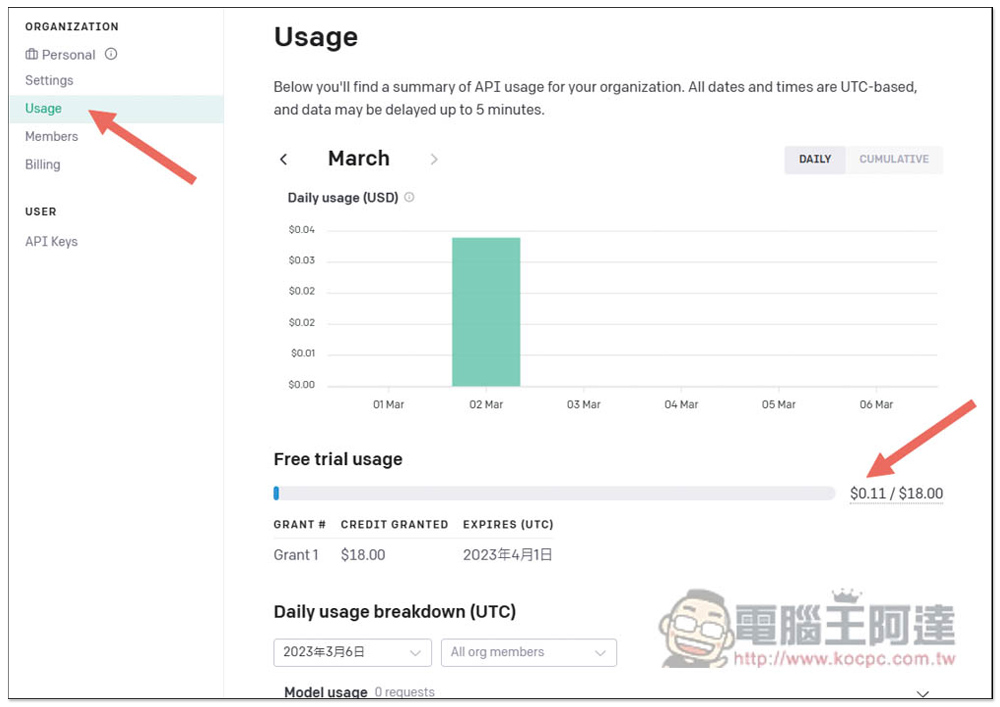Viewport: 1000px width, 707px height.
Task: Click the Free trial usage heading
Action: click(338, 460)
